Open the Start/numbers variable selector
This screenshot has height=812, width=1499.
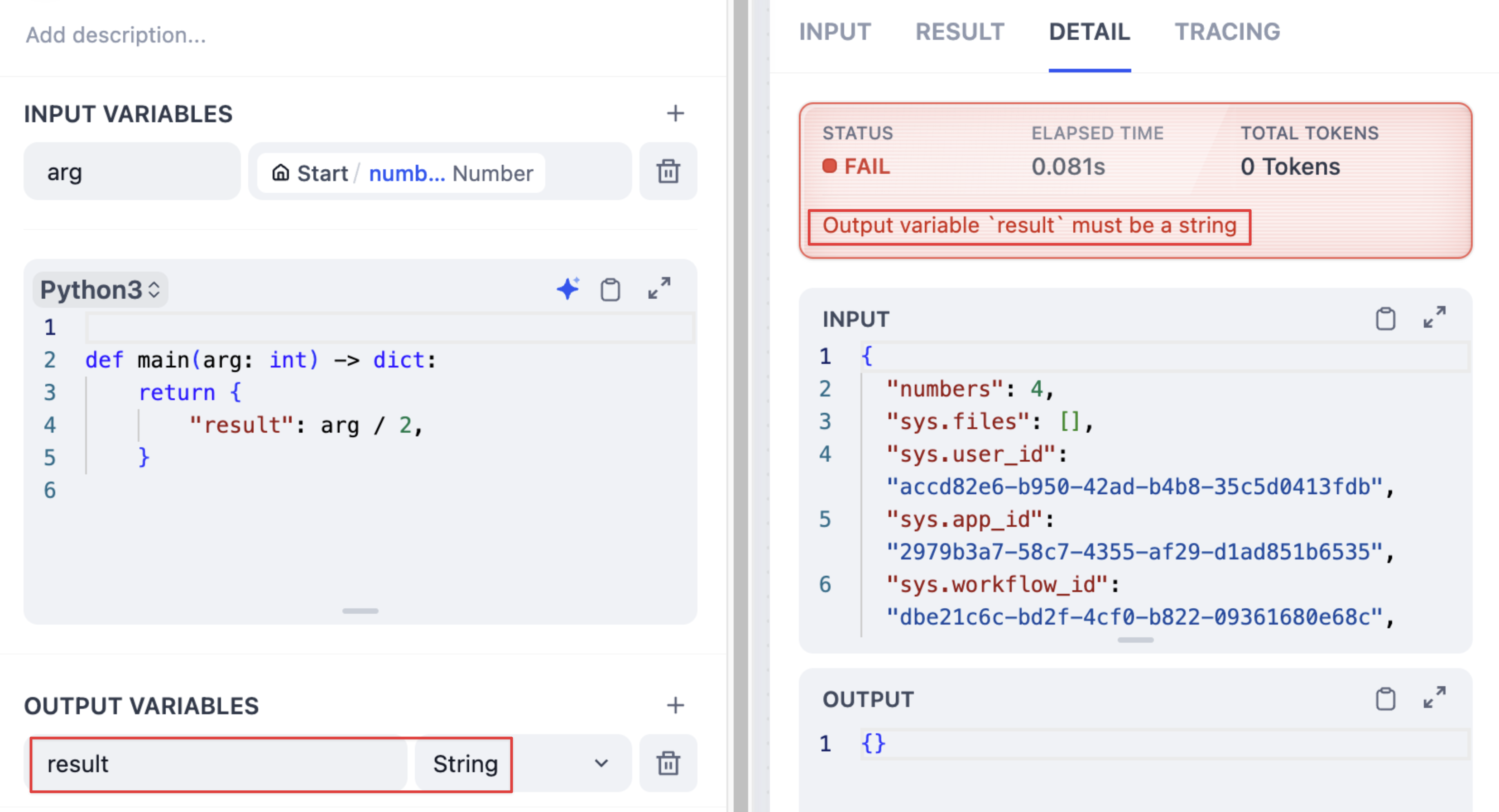402,173
